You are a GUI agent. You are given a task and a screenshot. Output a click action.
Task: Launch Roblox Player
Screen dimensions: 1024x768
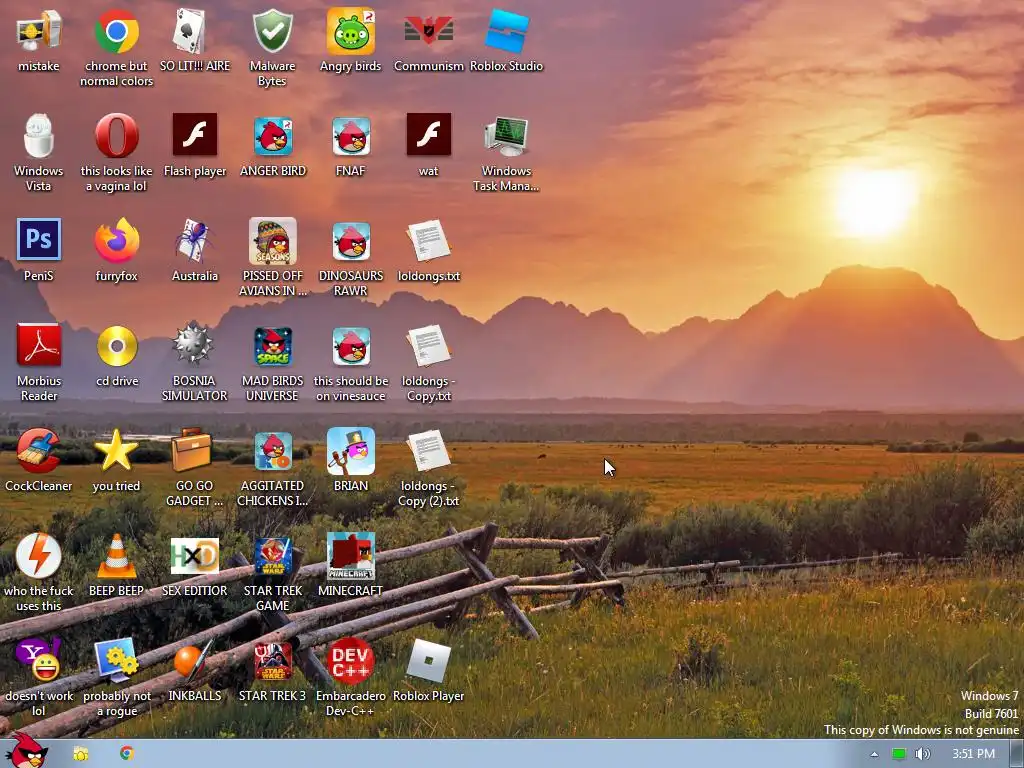pos(428,662)
